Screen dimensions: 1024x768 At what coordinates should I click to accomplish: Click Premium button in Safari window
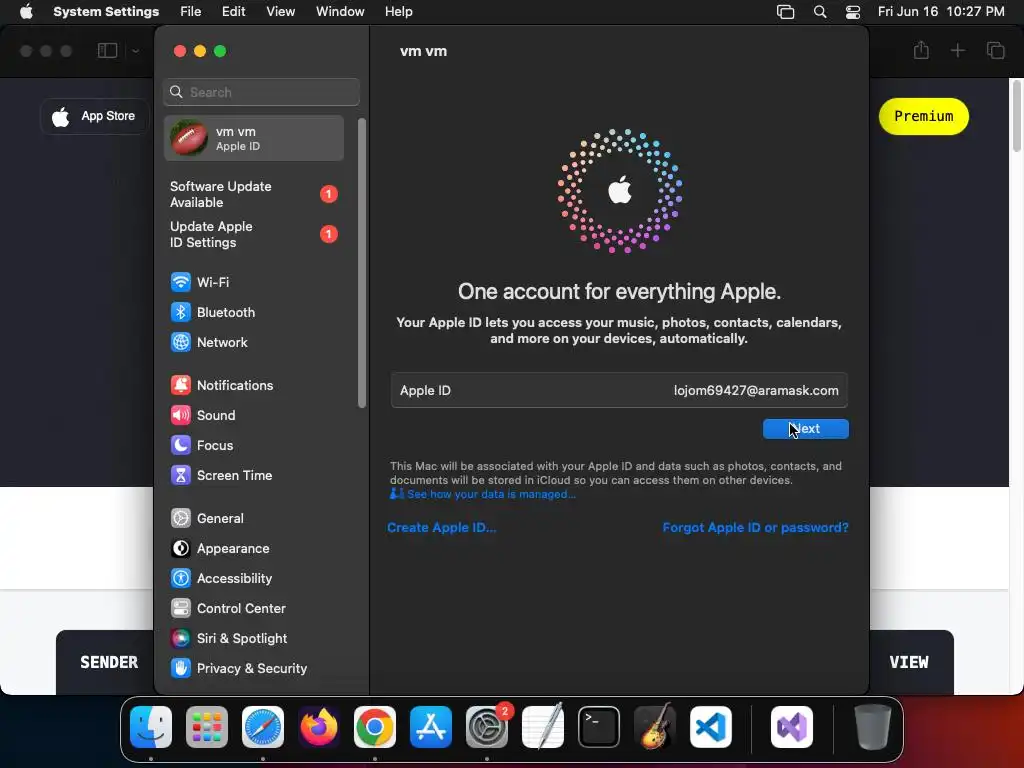coord(923,116)
